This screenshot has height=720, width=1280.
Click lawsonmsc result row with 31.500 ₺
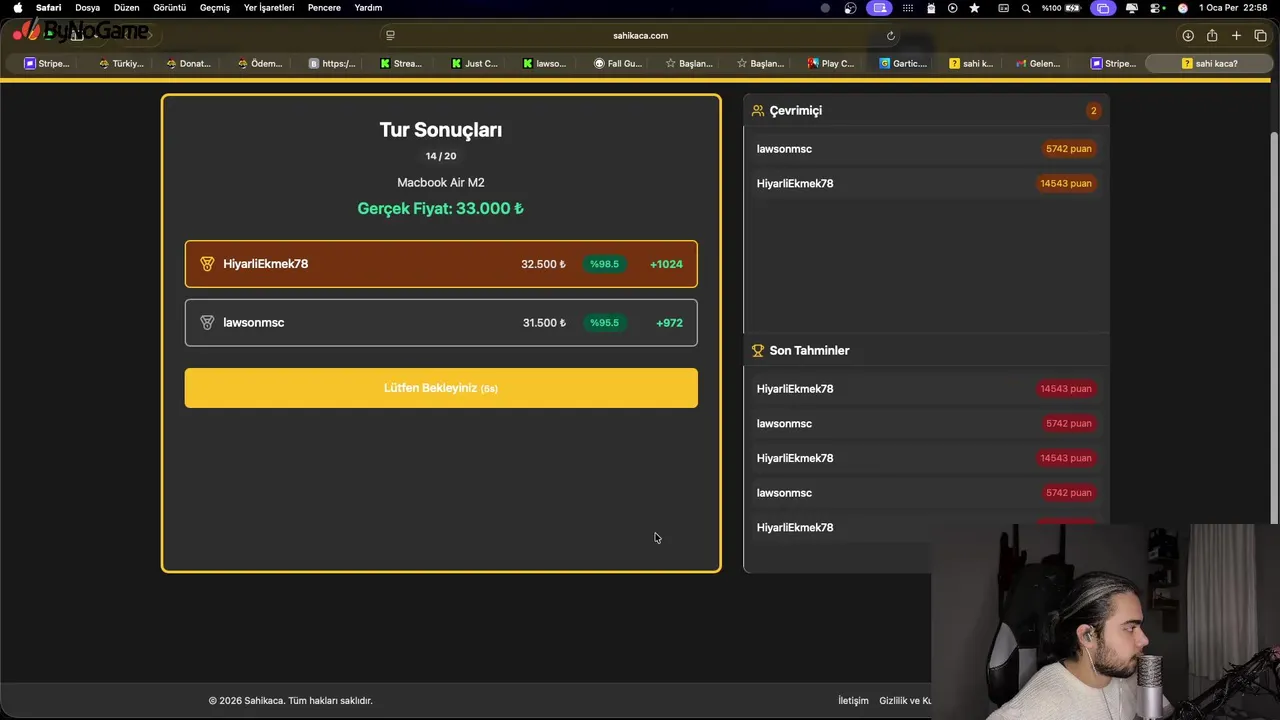click(441, 323)
